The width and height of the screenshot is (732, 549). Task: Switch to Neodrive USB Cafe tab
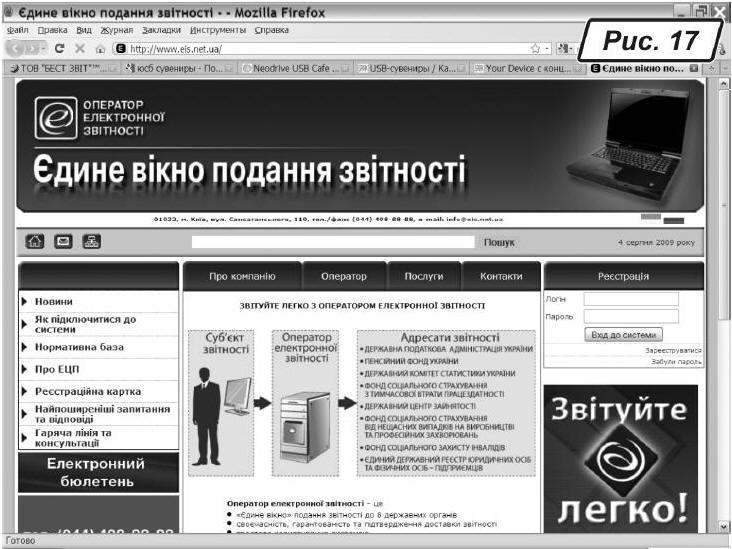291,68
